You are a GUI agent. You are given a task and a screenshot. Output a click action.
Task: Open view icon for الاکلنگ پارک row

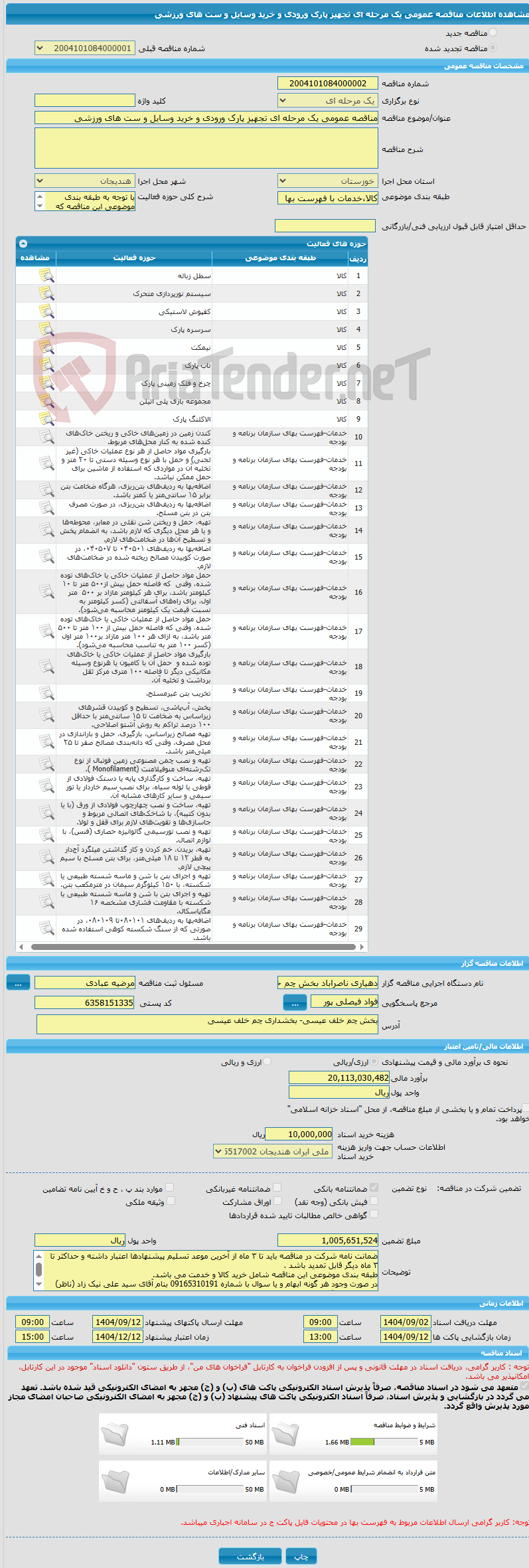pos(46,419)
